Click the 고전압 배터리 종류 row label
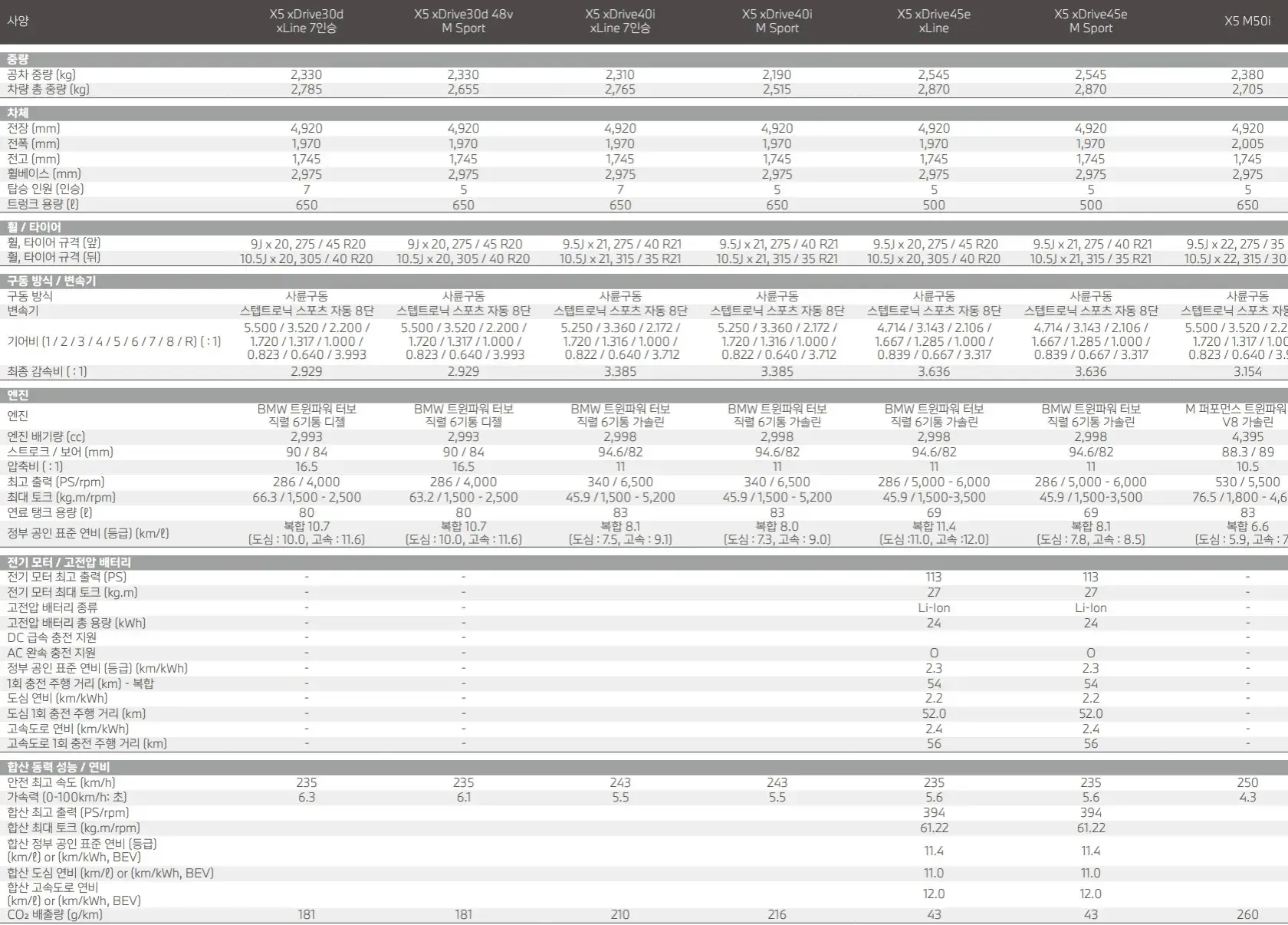The image size is (1288, 925). point(52,607)
